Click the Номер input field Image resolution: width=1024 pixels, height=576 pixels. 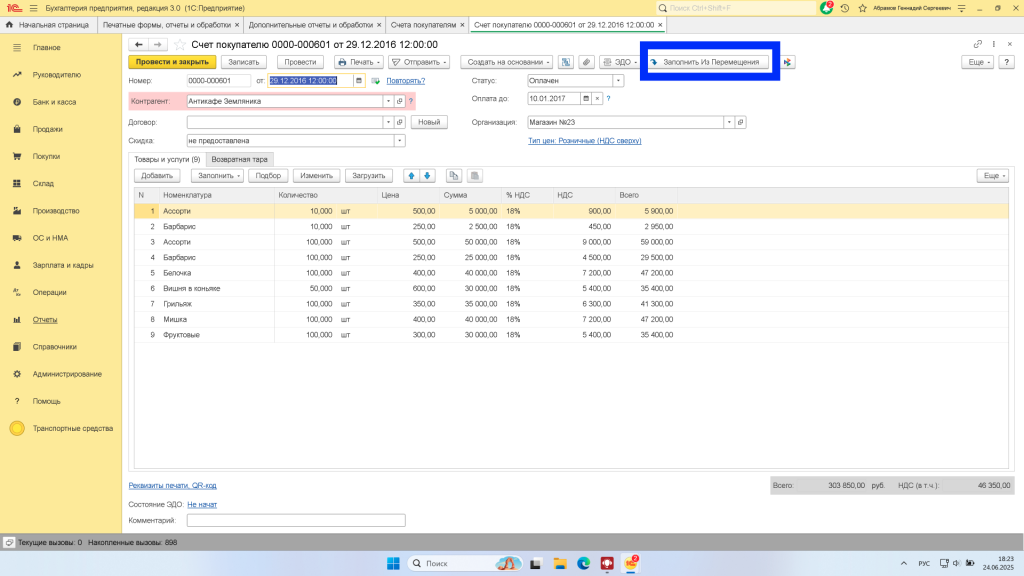click(x=218, y=81)
